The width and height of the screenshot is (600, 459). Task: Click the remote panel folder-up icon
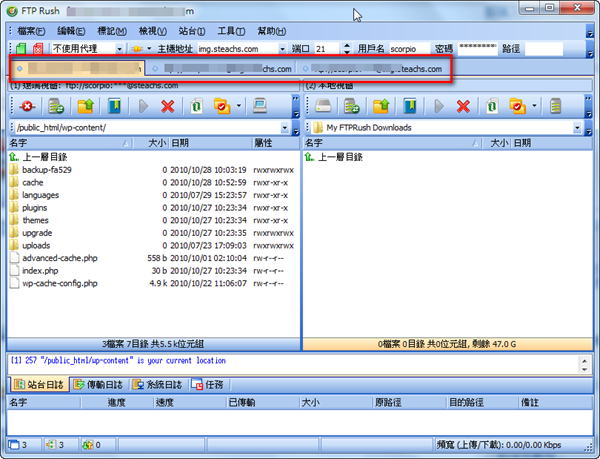[x=86, y=106]
